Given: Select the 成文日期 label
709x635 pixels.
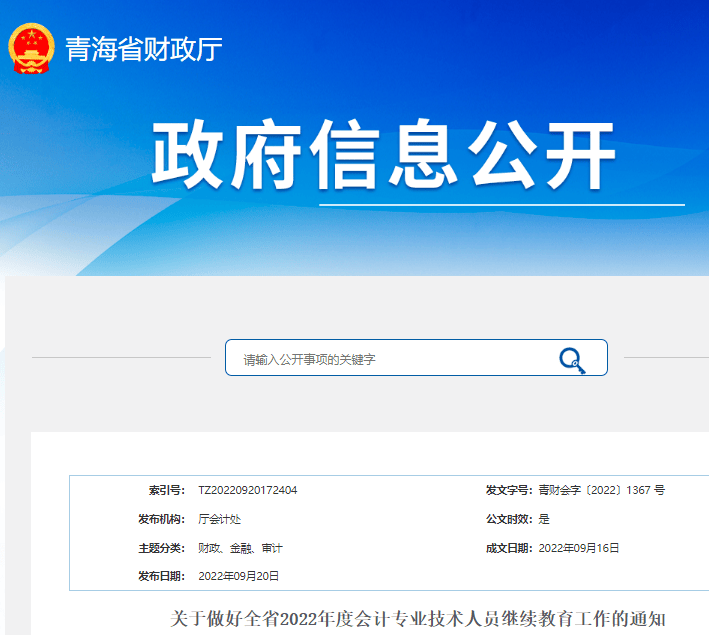Looking at the screenshot, I should point(509,548).
